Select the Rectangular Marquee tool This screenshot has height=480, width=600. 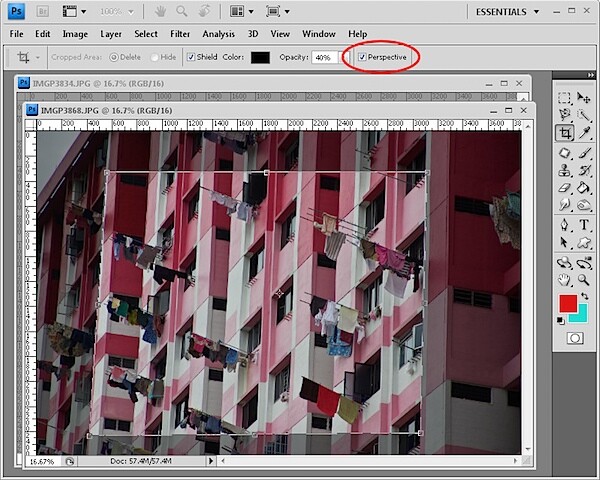click(564, 98)
